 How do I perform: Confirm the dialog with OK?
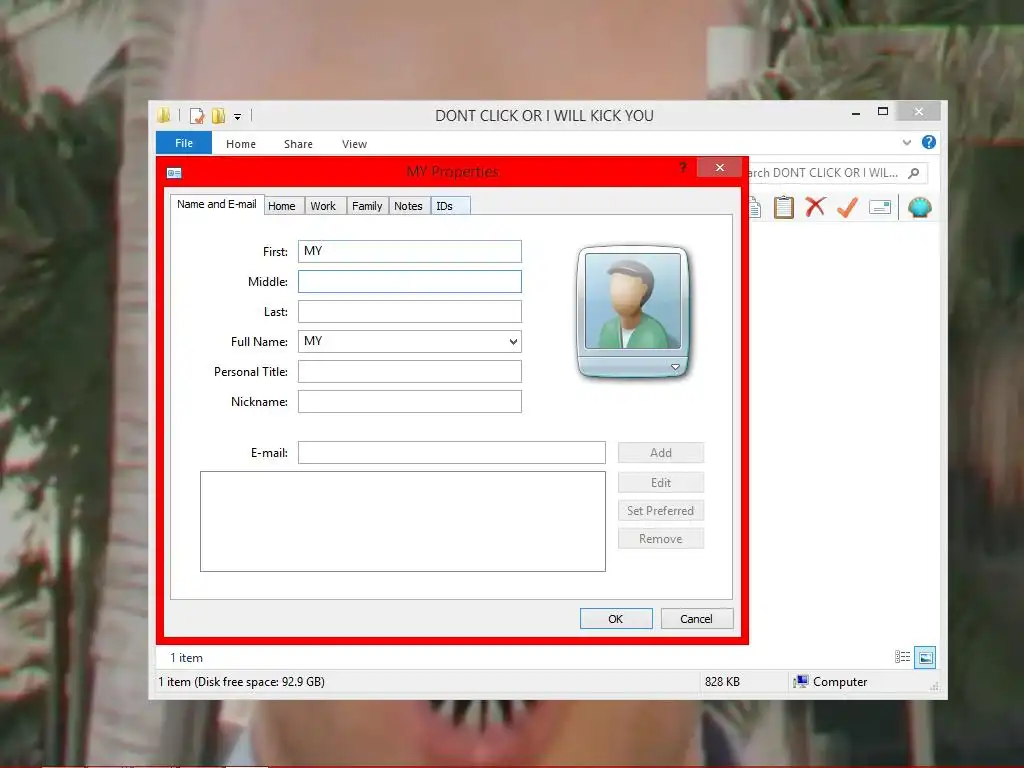616,618
